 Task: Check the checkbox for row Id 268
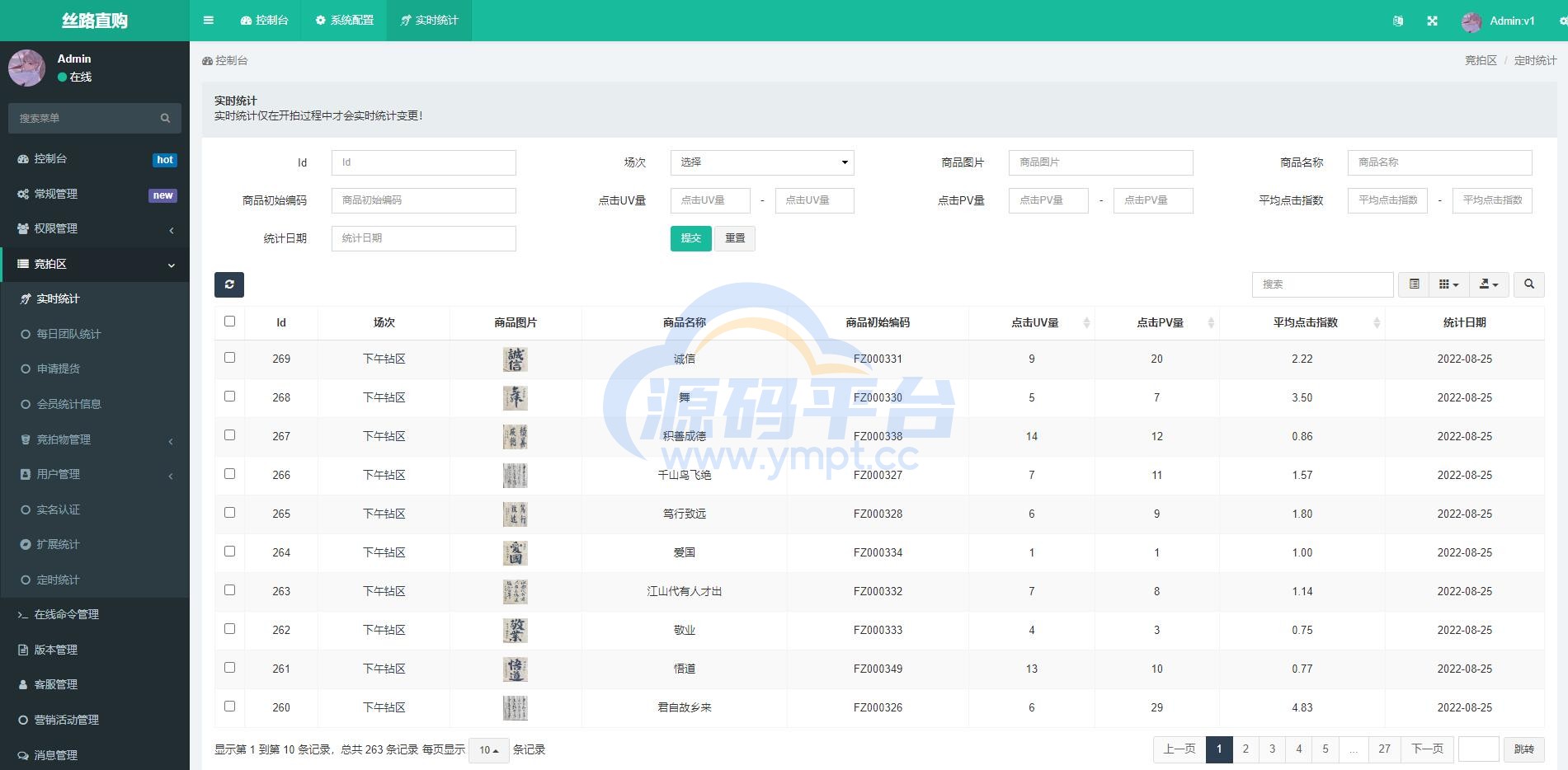pos(229,397)
